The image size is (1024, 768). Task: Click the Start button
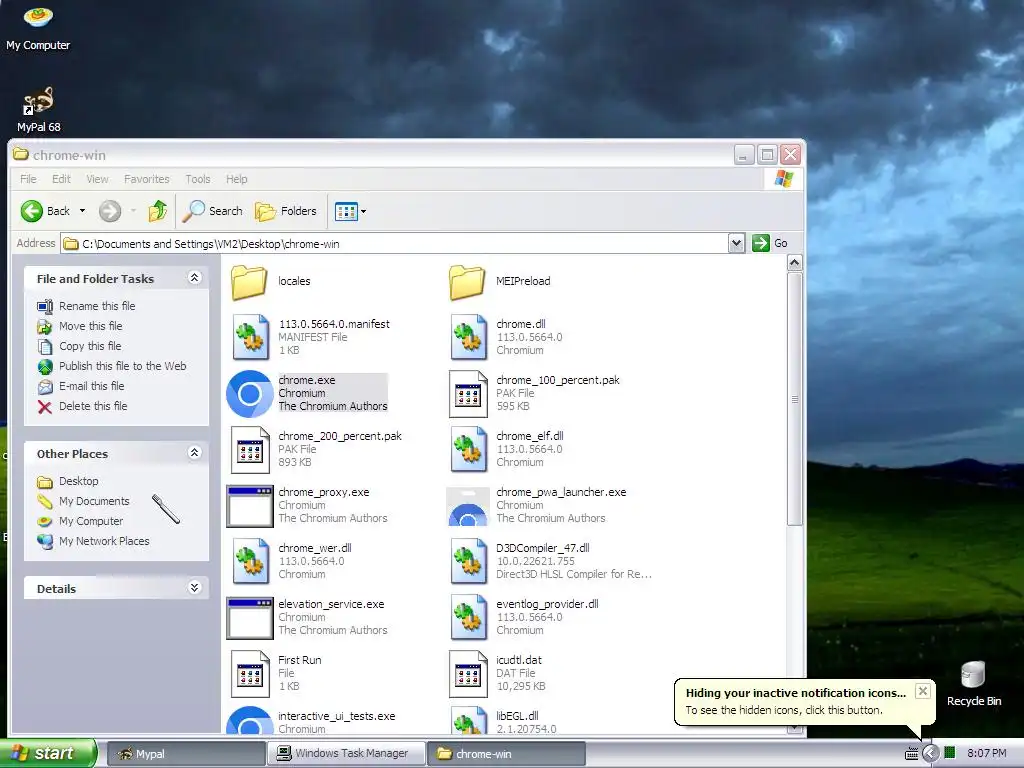47,753
